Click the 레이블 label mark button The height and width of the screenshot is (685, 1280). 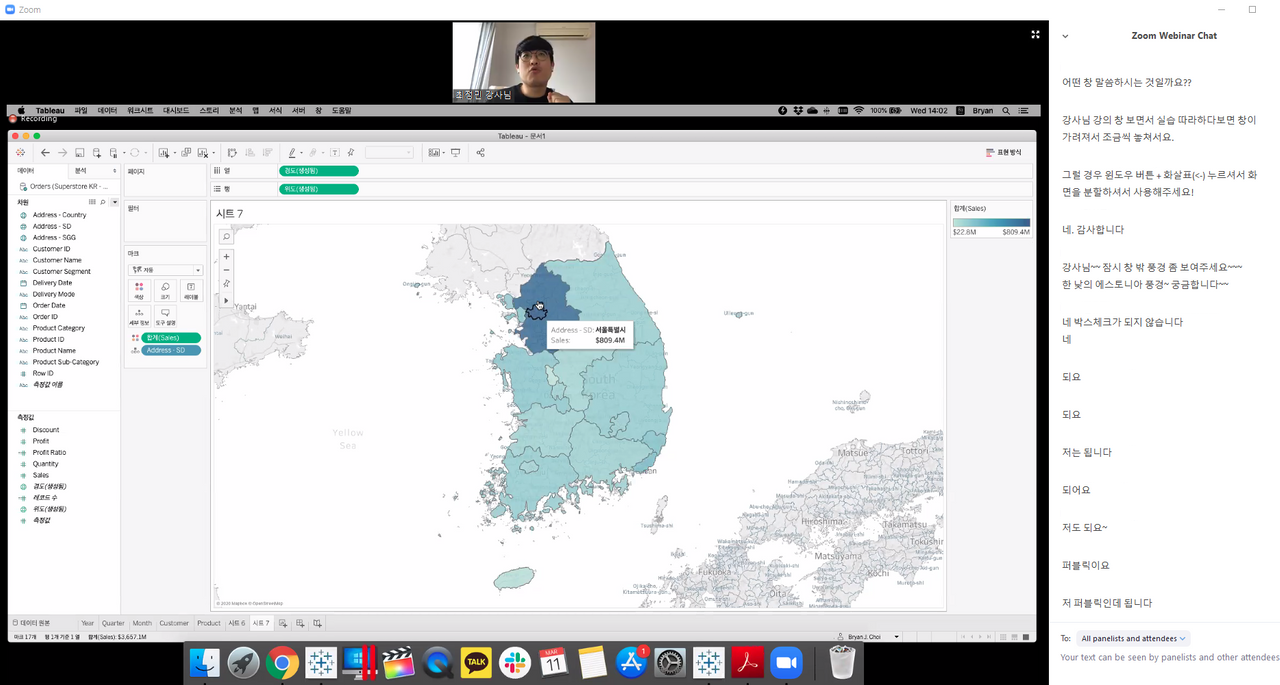pos(191,290)
